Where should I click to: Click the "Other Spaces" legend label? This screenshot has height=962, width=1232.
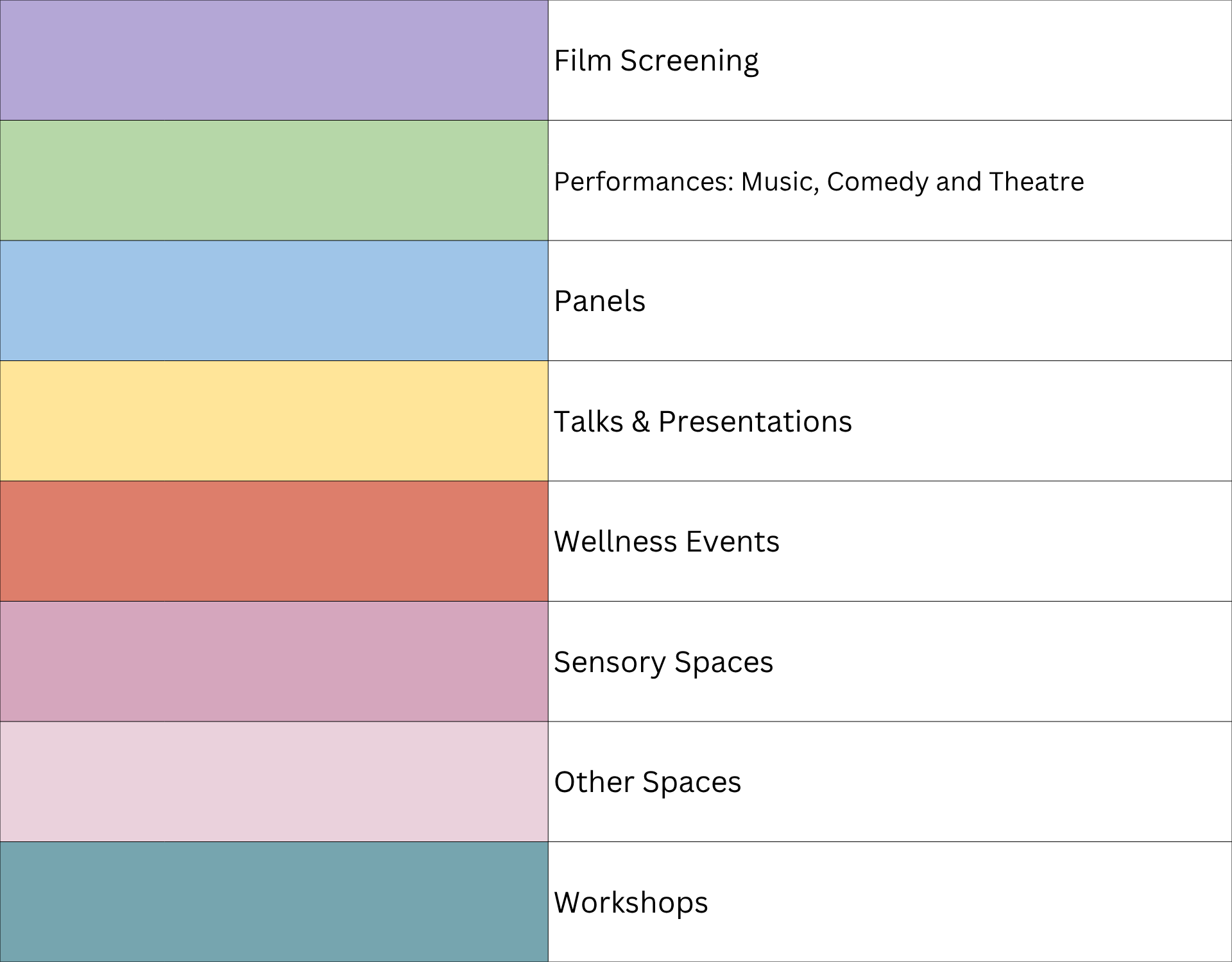(x=647, y=782)
